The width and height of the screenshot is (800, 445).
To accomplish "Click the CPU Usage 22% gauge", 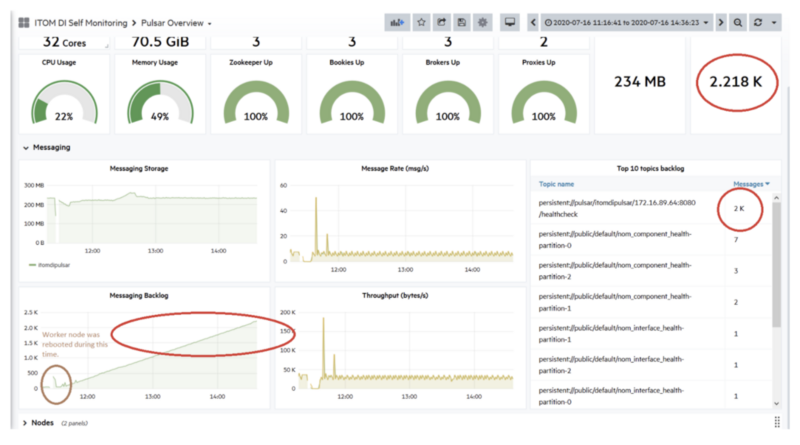I will click(x=64, y=103).
